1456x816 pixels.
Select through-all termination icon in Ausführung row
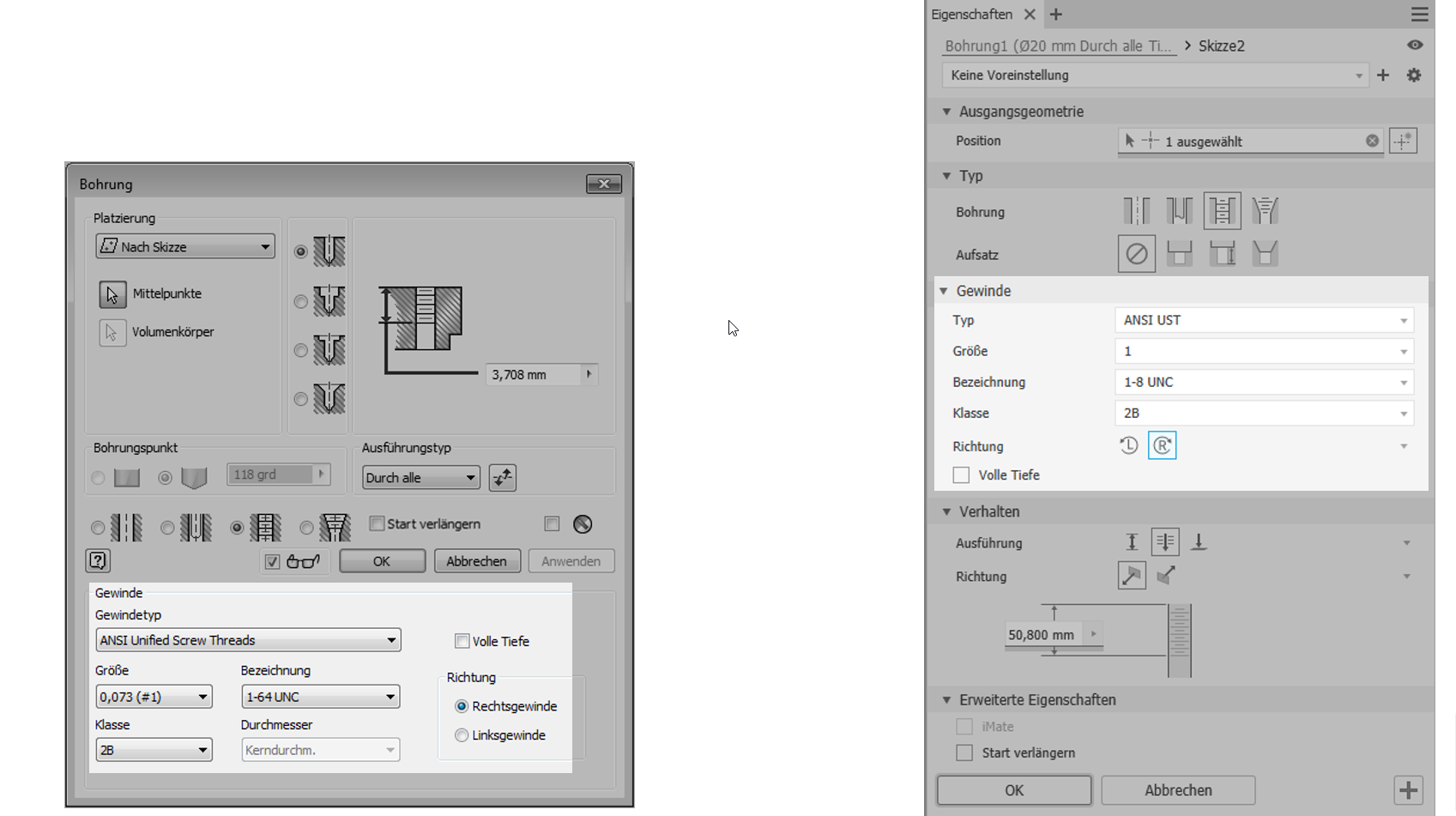(x=1165, y=542)
